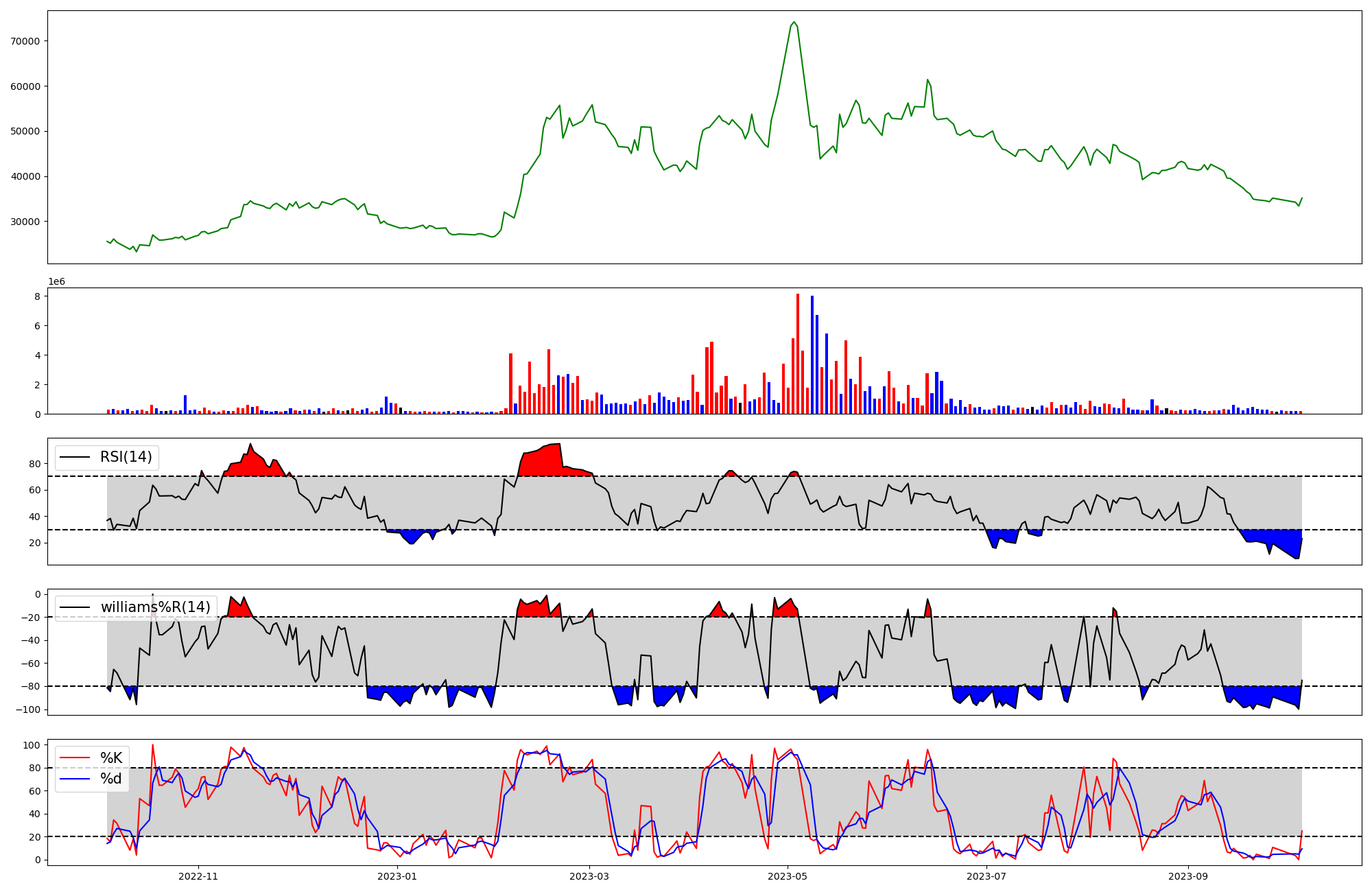Click the black RSI(14) legend line sample

[75, 457]
